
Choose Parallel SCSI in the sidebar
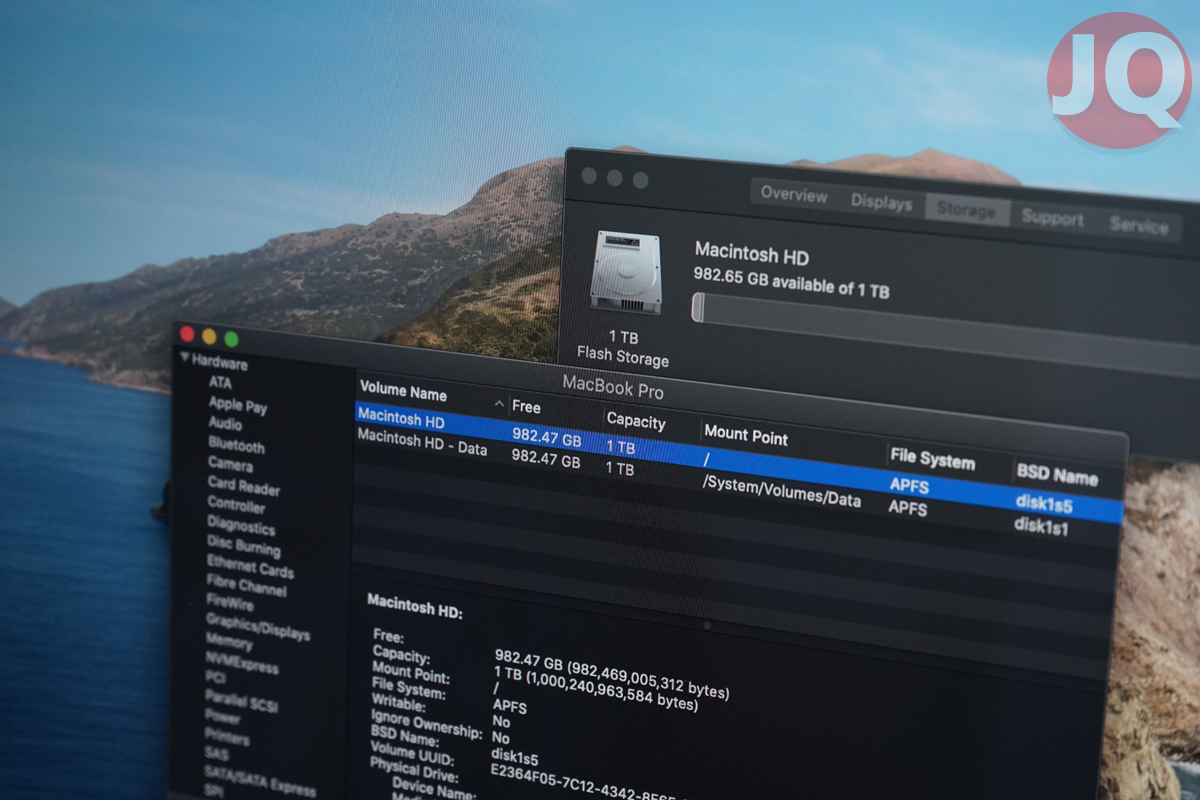click(x=240, y=700)
